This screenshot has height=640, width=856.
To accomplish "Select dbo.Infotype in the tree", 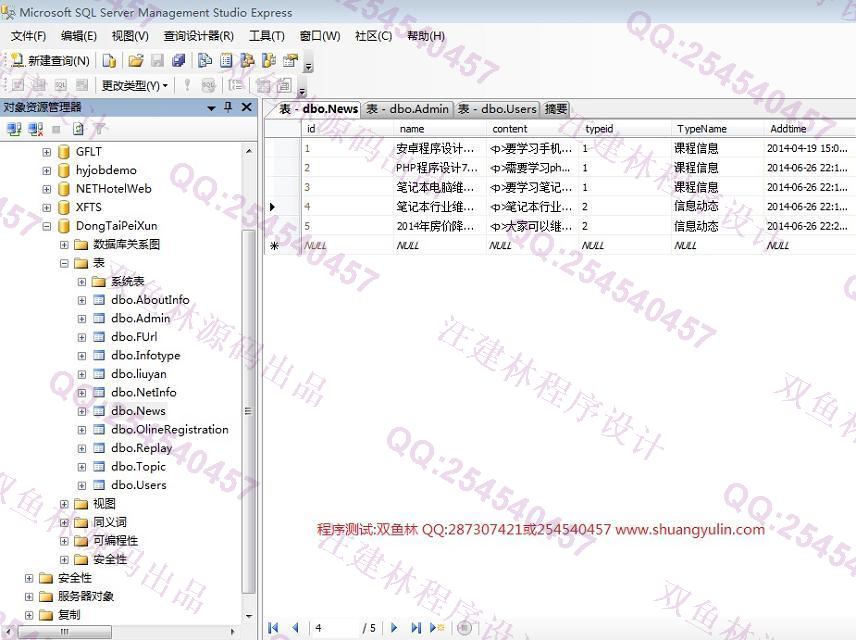I will (145, 355).
